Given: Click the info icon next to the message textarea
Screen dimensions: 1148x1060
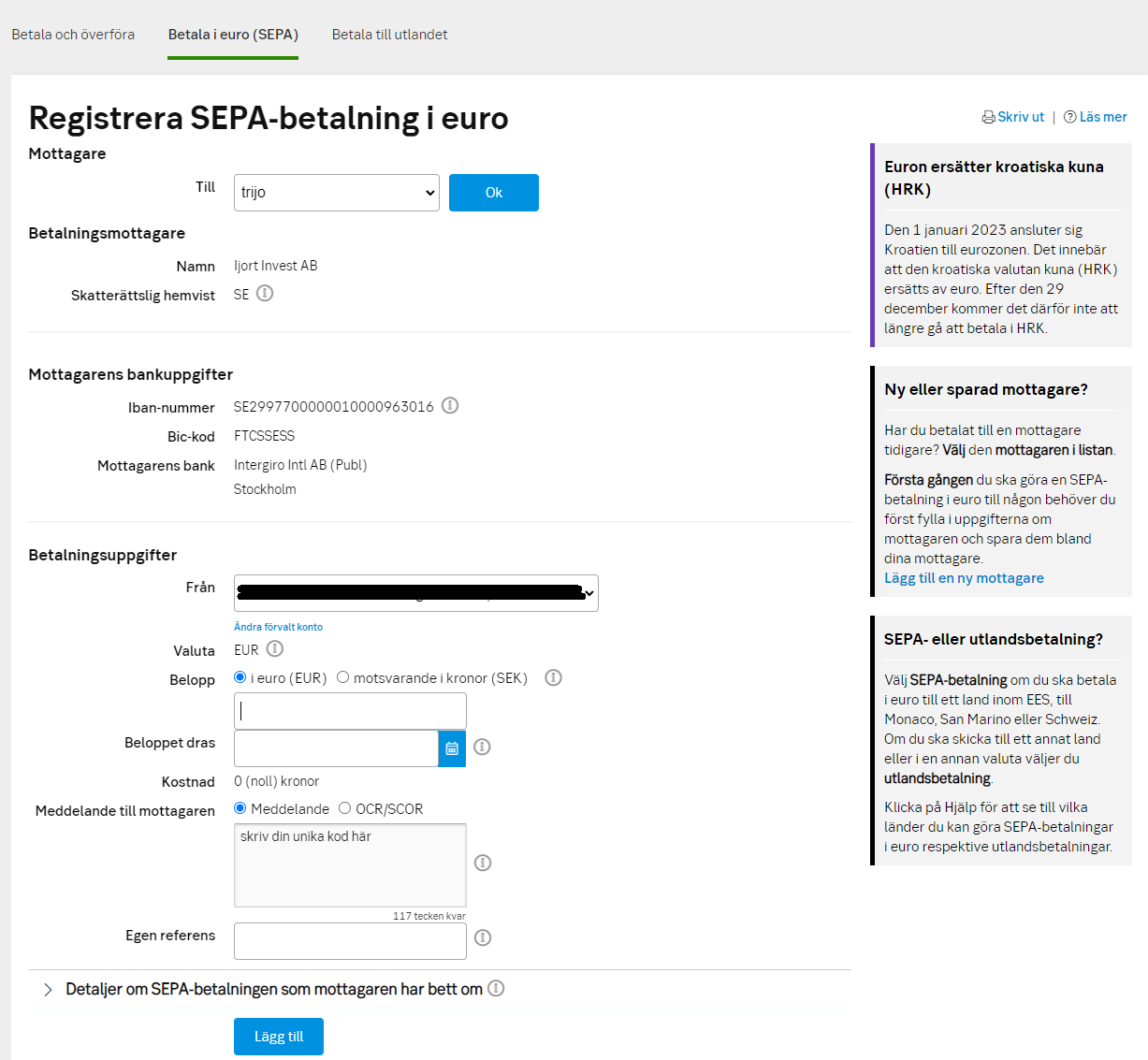Looking at the screenshot, I should (x=483, y=863).
